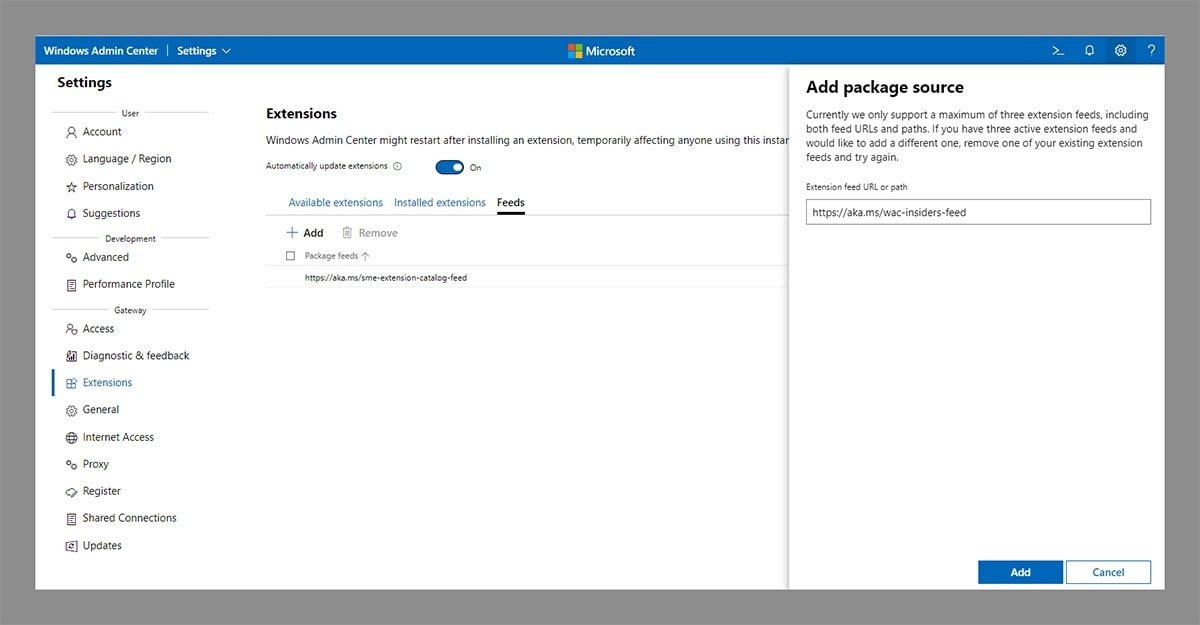Click the Microsoft logo
This screenshot has height=625, width=1200.
pyautogui.click(x=600, y=50)
